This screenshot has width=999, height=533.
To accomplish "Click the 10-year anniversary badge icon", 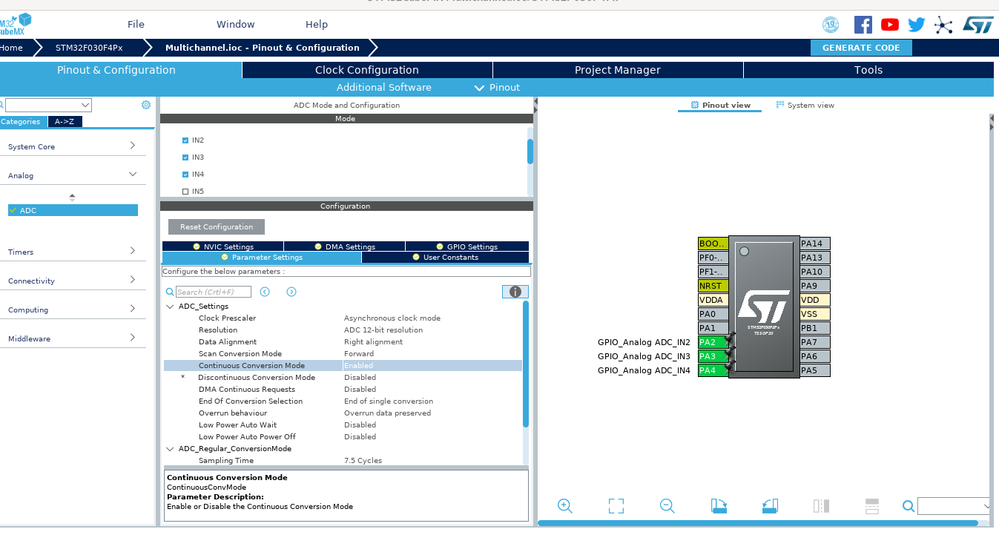I will pyautogui.click(x=830, y=25).
